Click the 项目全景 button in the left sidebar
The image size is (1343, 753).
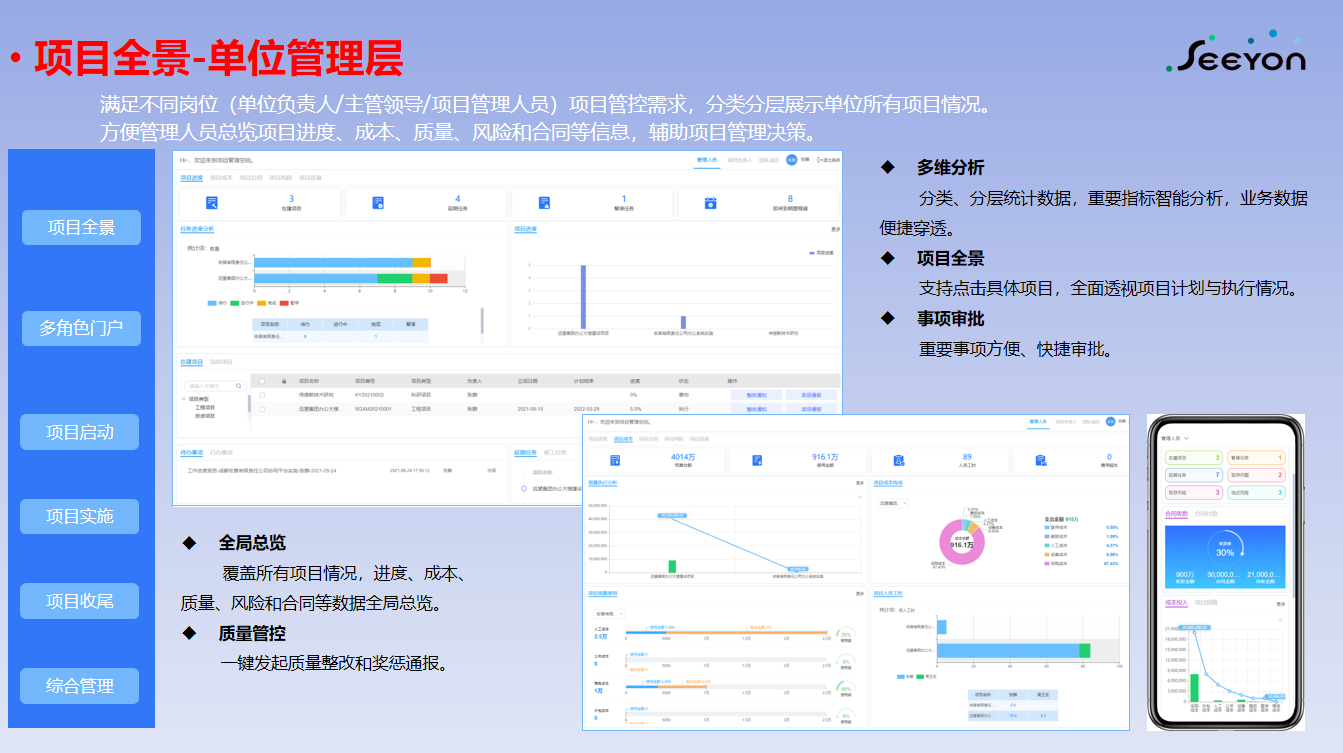tap(81, 227)
